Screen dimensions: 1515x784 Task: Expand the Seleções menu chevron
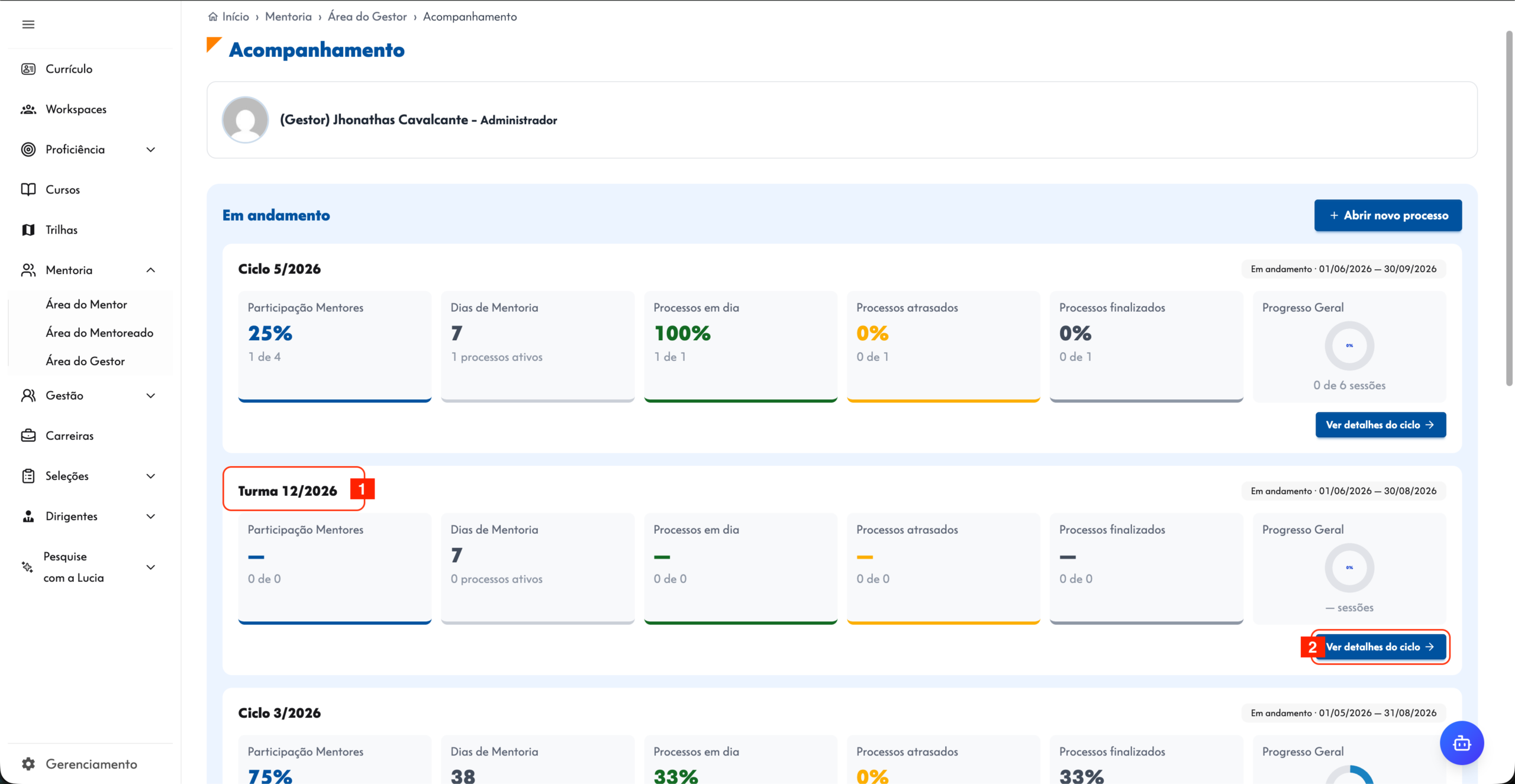[x=150, y=476]
